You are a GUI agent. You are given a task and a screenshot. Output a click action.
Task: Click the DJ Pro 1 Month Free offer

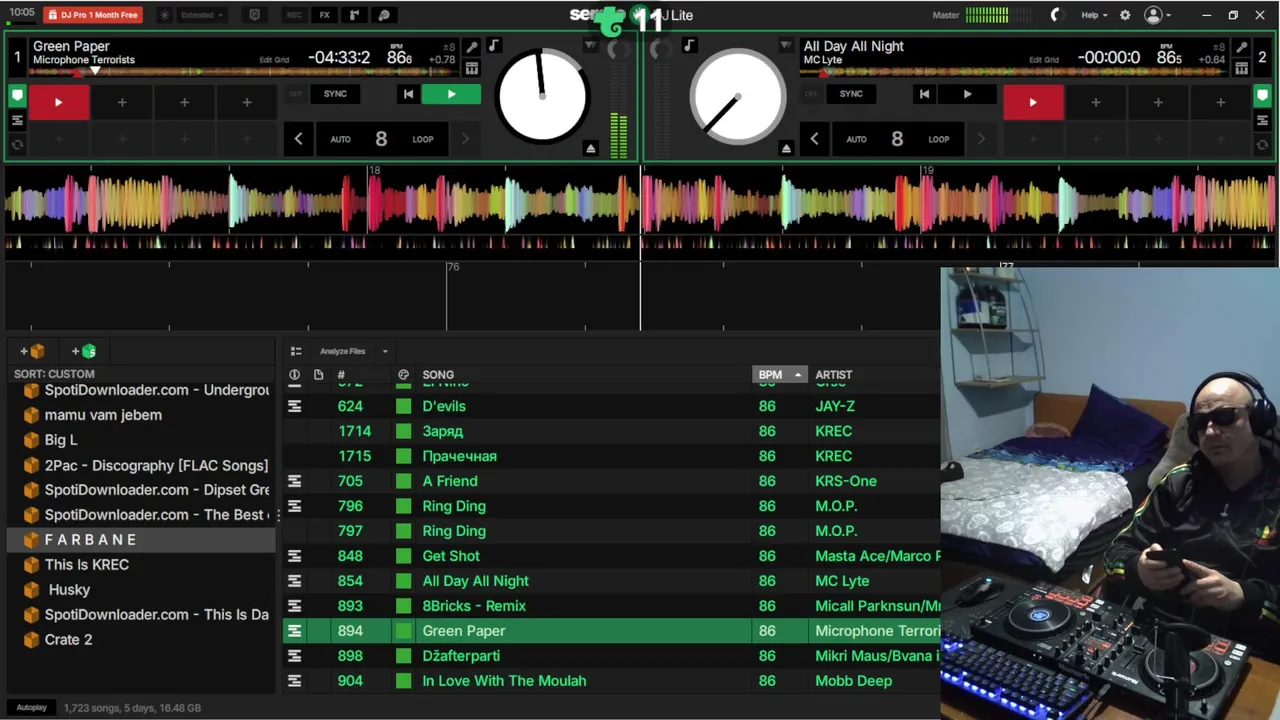pyautogui.click(x=93, y=15)
